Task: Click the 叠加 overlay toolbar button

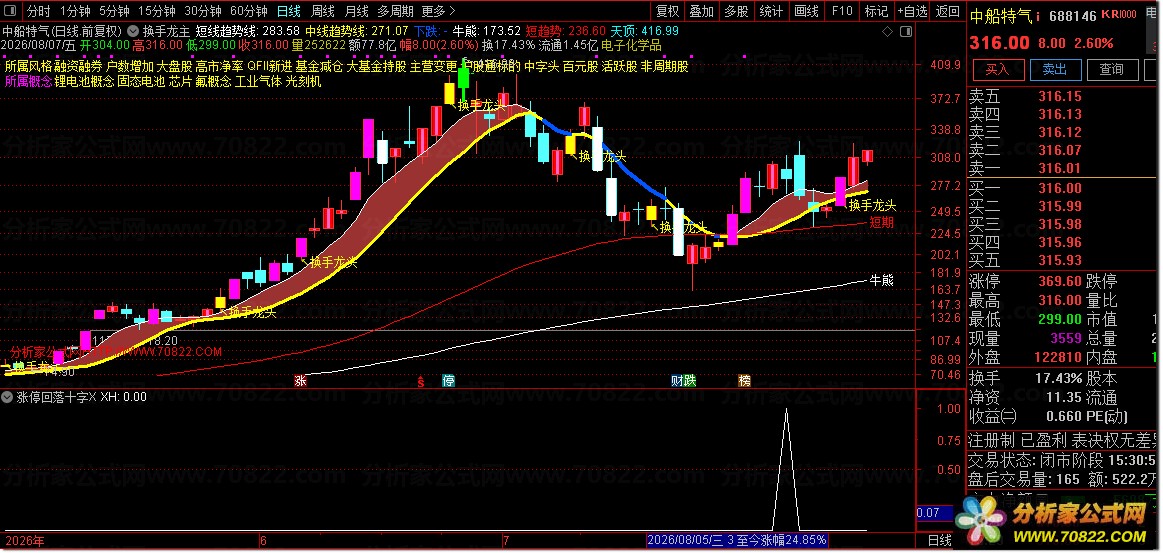Action: 702,11
